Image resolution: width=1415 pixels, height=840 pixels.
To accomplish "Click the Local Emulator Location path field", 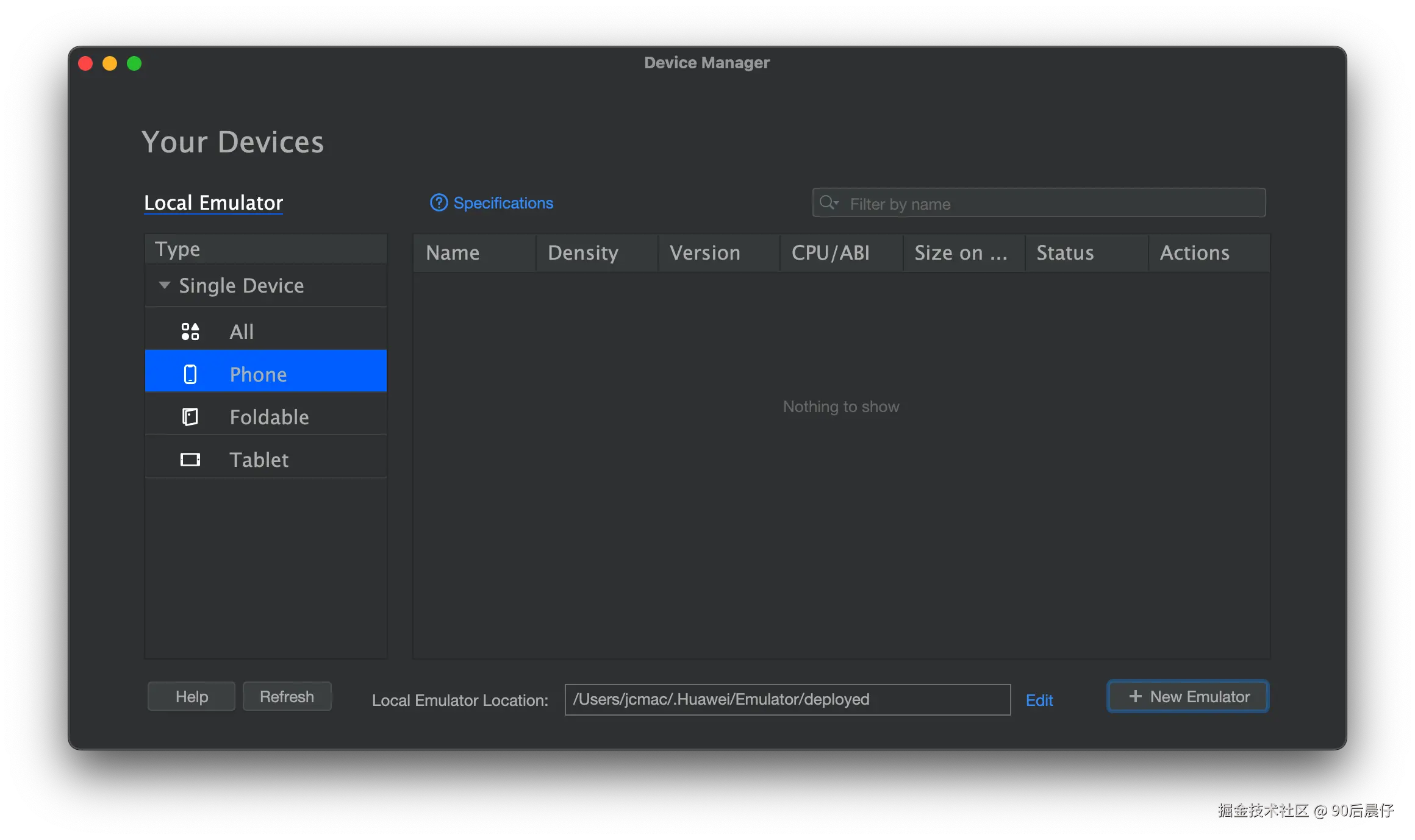I will point(787,699).
